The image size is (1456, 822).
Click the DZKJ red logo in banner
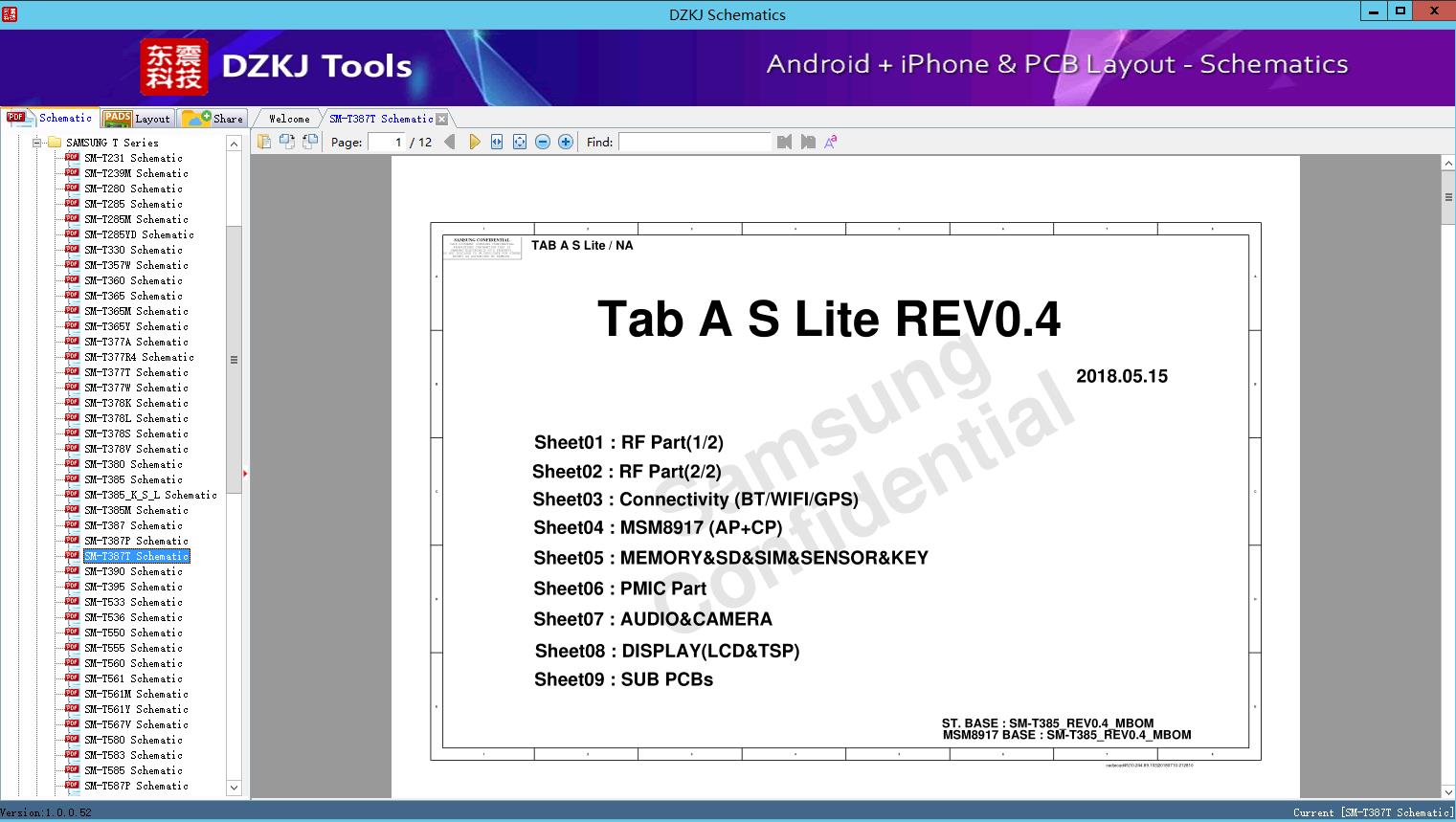point(174,66)
